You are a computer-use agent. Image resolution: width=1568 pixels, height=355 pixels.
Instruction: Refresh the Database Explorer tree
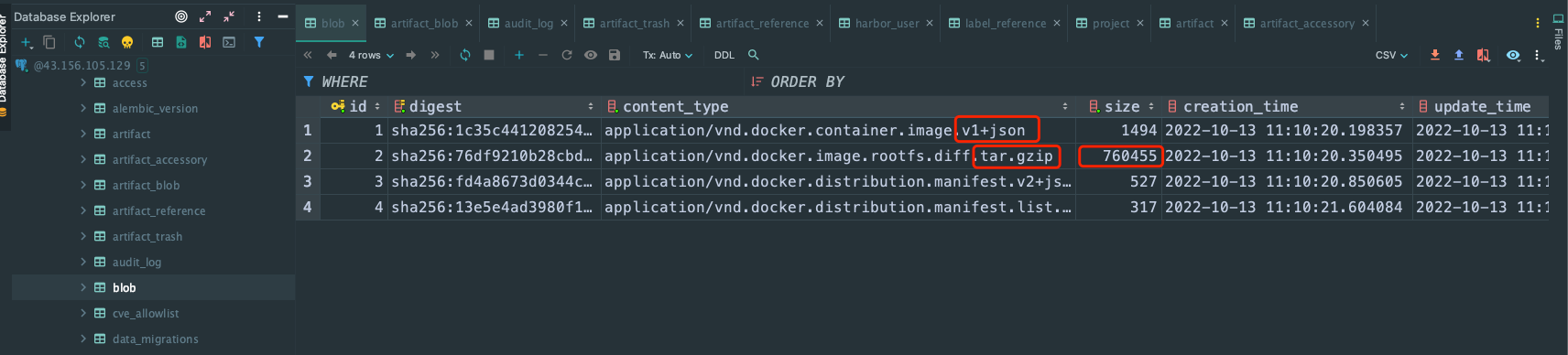coord(80,42)
